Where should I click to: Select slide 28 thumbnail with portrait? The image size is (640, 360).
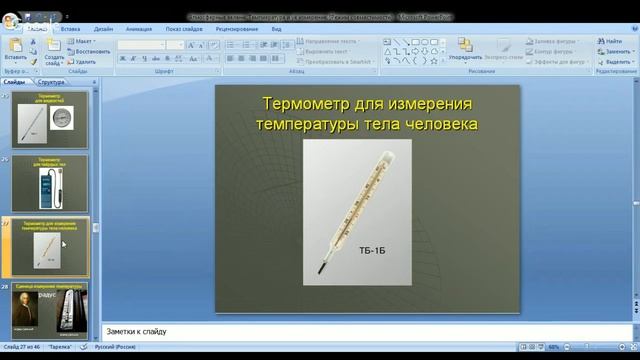[x=50, y=311]
